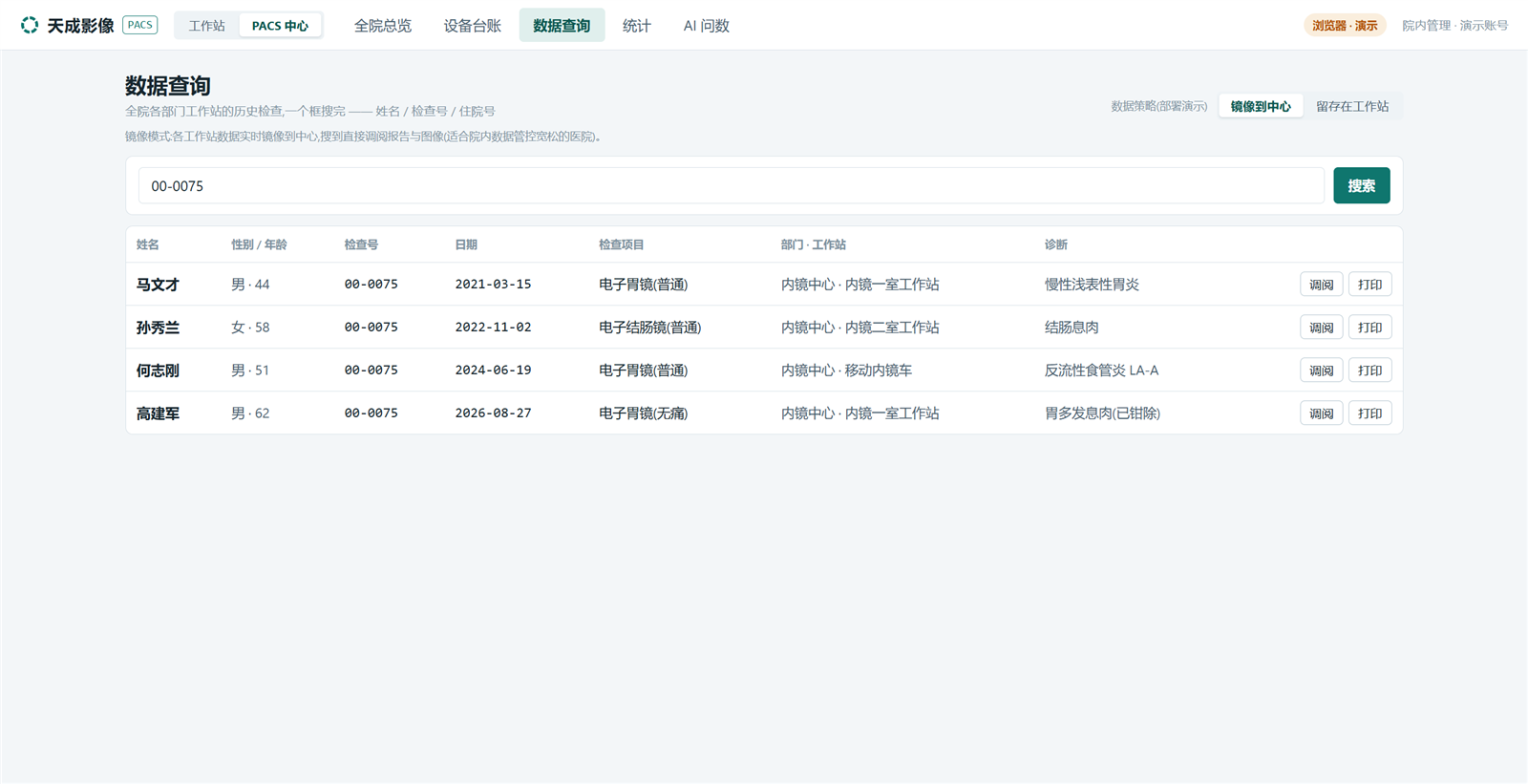Switch to 工作站 mode
The image size is (1528, 784).
tap(206, 26)
